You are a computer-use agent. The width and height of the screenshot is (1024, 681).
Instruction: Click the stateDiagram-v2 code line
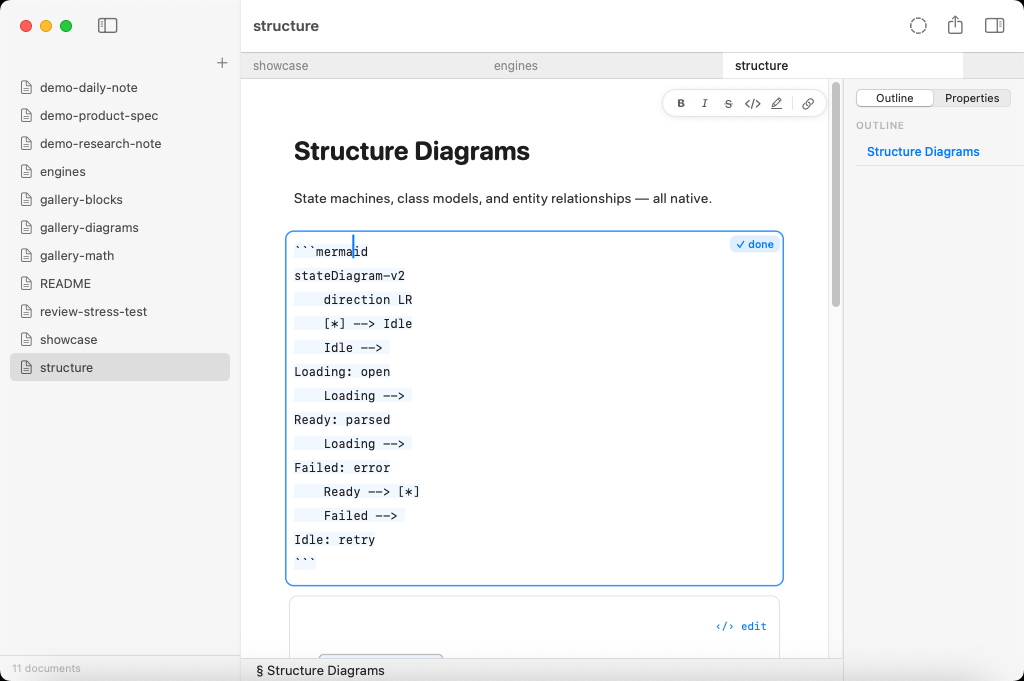click(349, 276)
